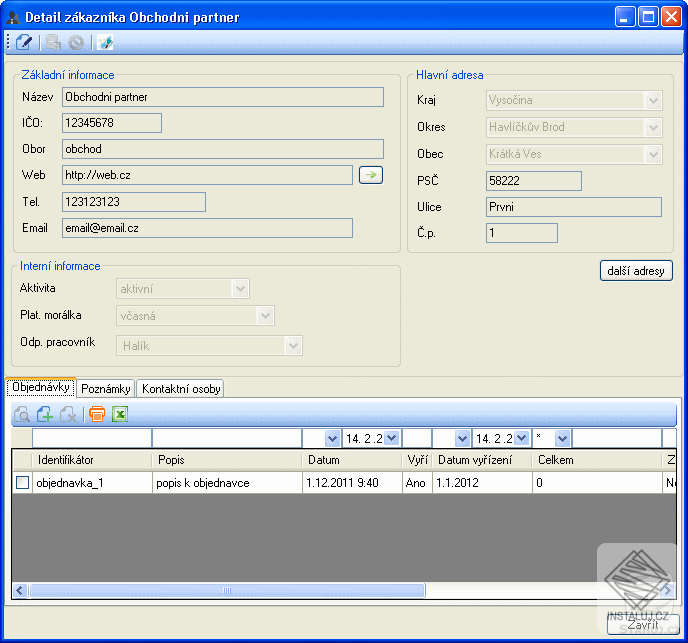
Task: Click the order detail magnifier icon
Action: click(22, 414)
